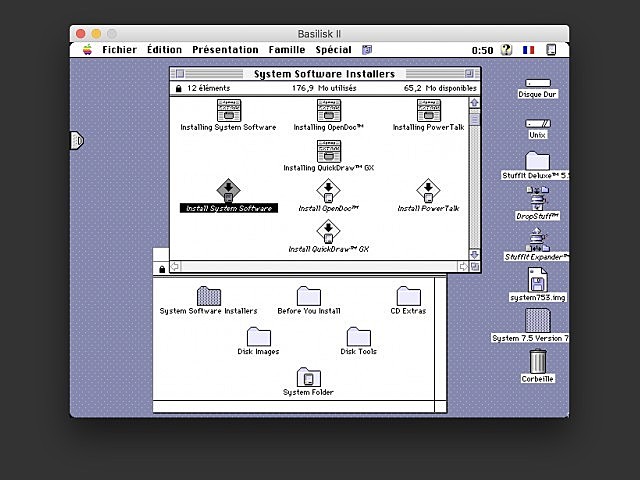
Task: Select the Install System Software installer icon
Action: (229, 190)
